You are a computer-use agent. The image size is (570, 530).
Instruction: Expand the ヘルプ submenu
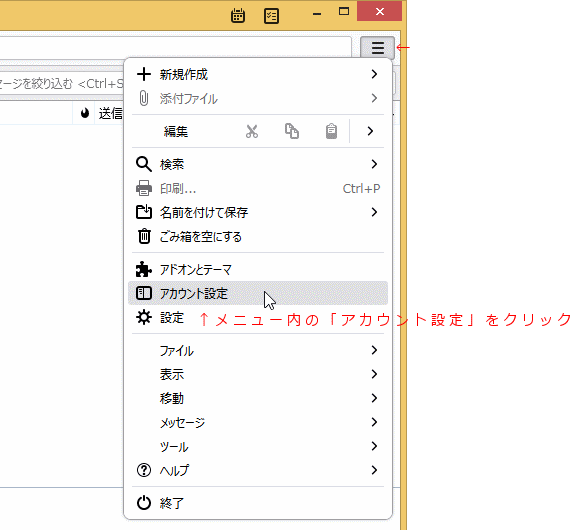[x=258, y=470]
